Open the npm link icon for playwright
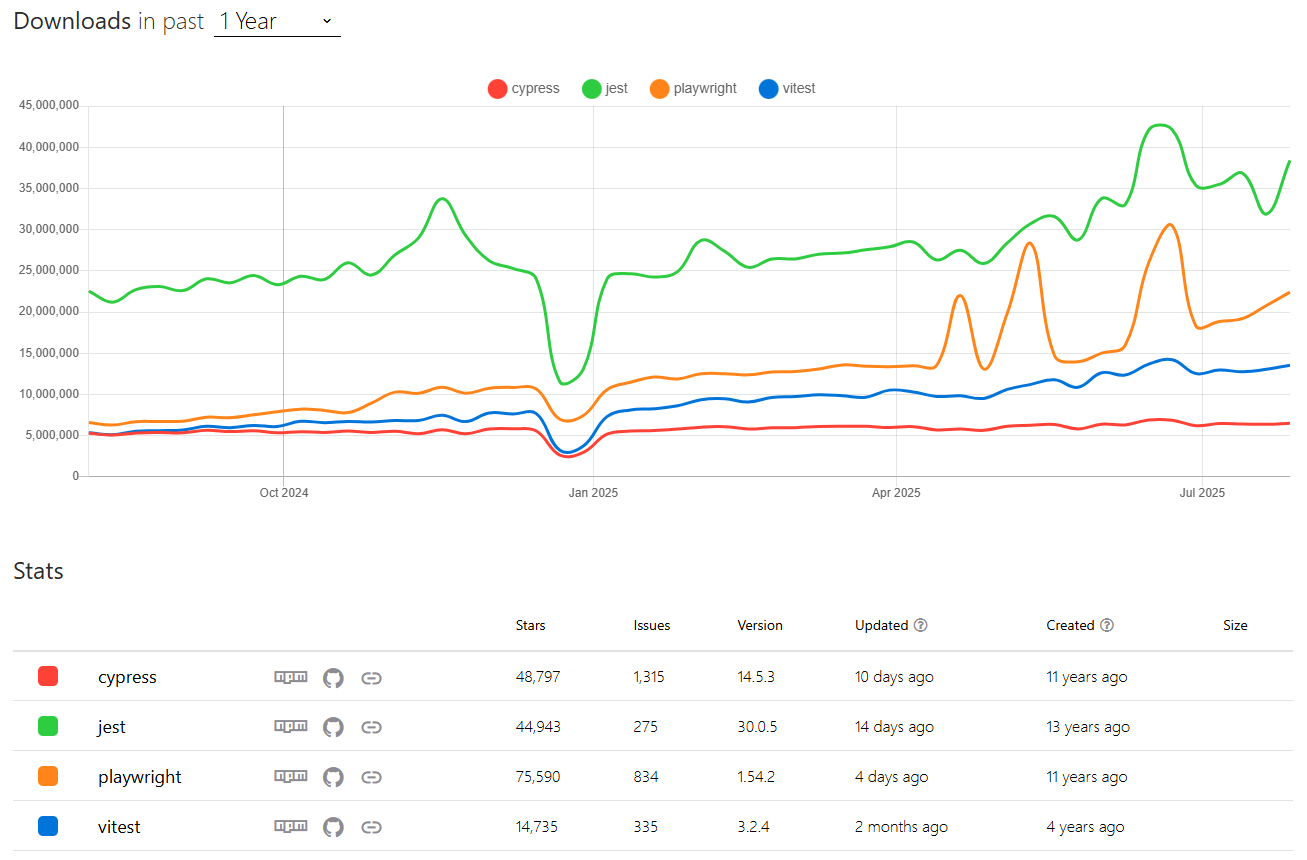Screen dimensions: 1307x860 coord(291,777)
